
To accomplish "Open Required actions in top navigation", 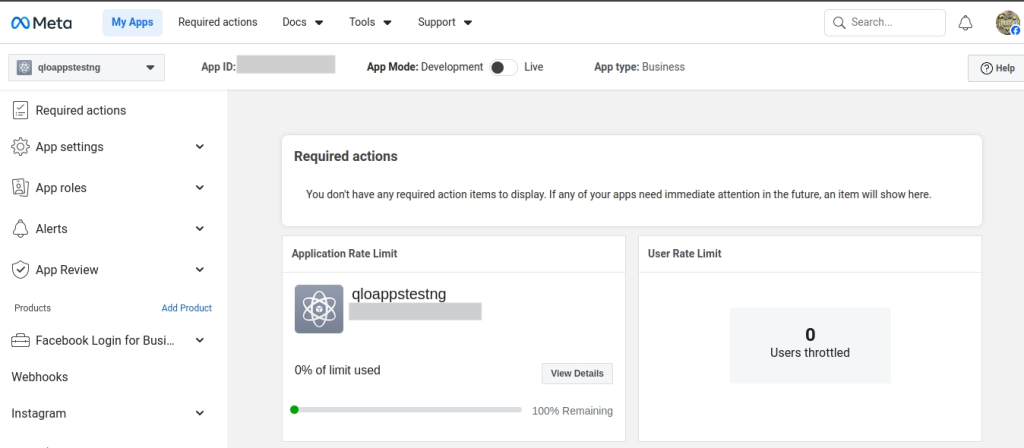I will [x=218, y=22].
